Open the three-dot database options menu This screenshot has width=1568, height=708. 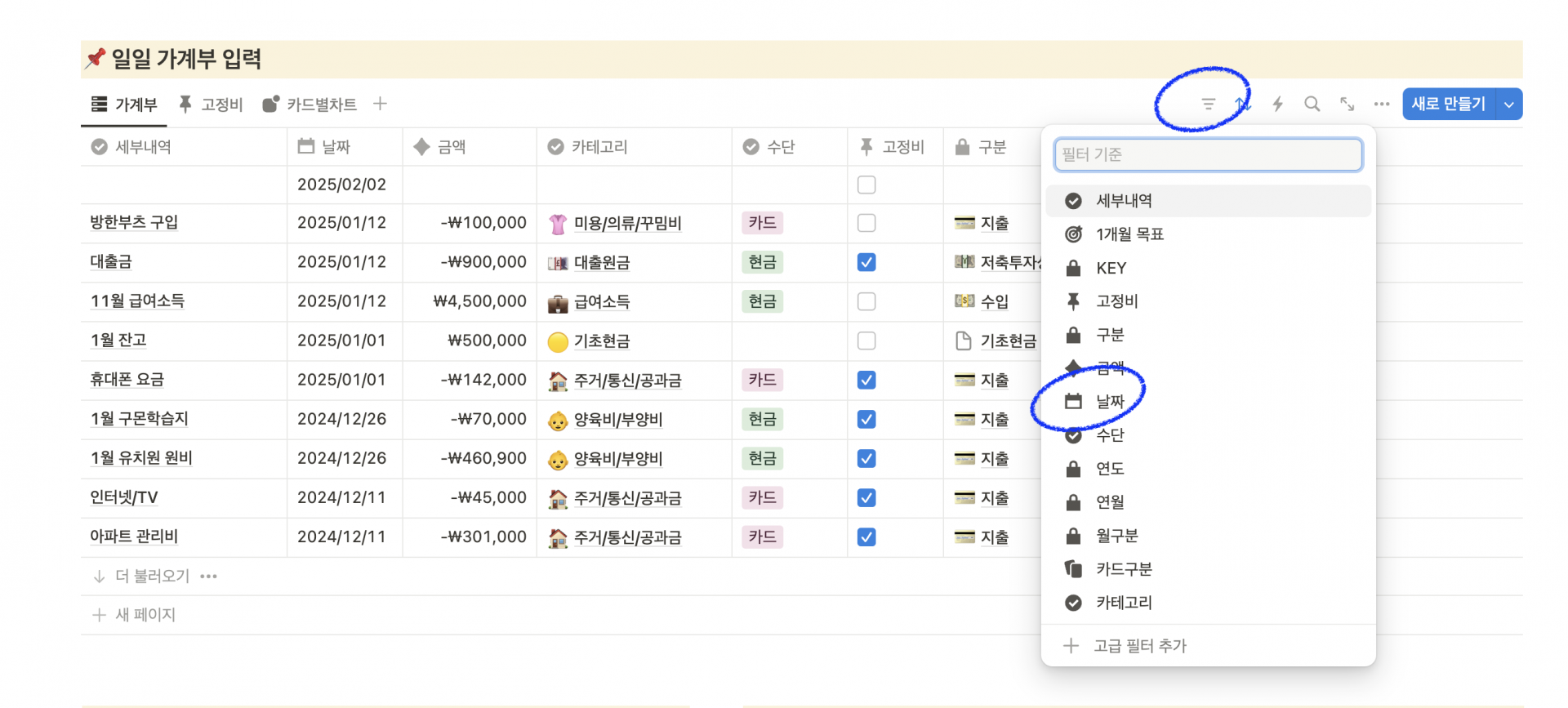1382,104
